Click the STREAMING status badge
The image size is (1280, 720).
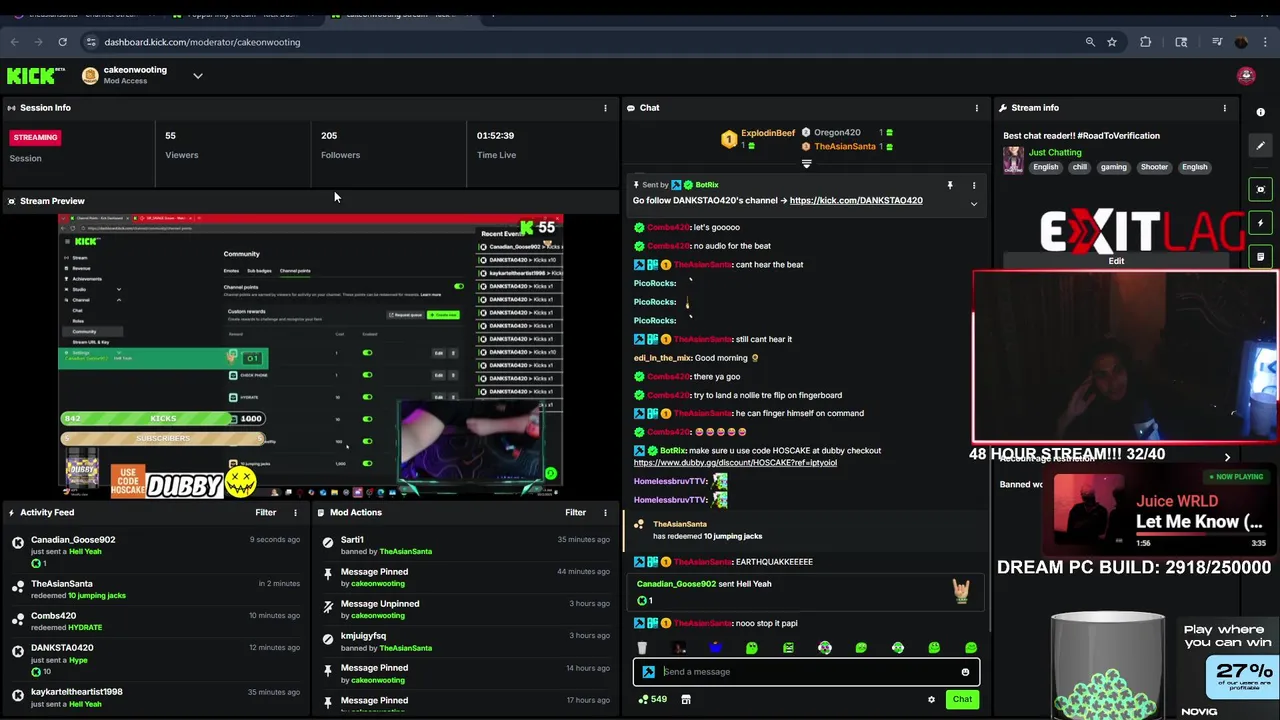click(35, 138)
